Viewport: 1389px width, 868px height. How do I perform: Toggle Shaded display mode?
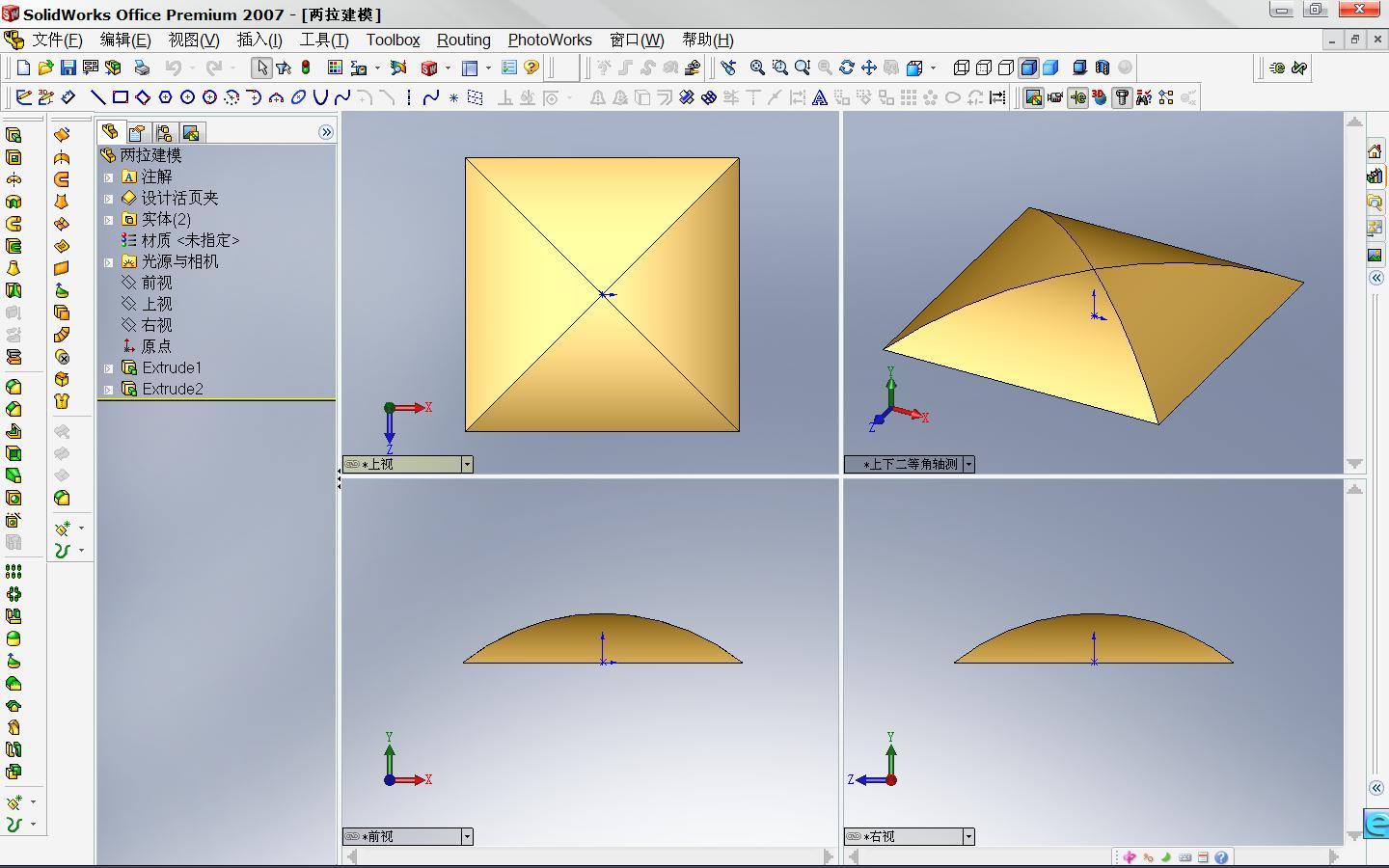pos(1050,68)
